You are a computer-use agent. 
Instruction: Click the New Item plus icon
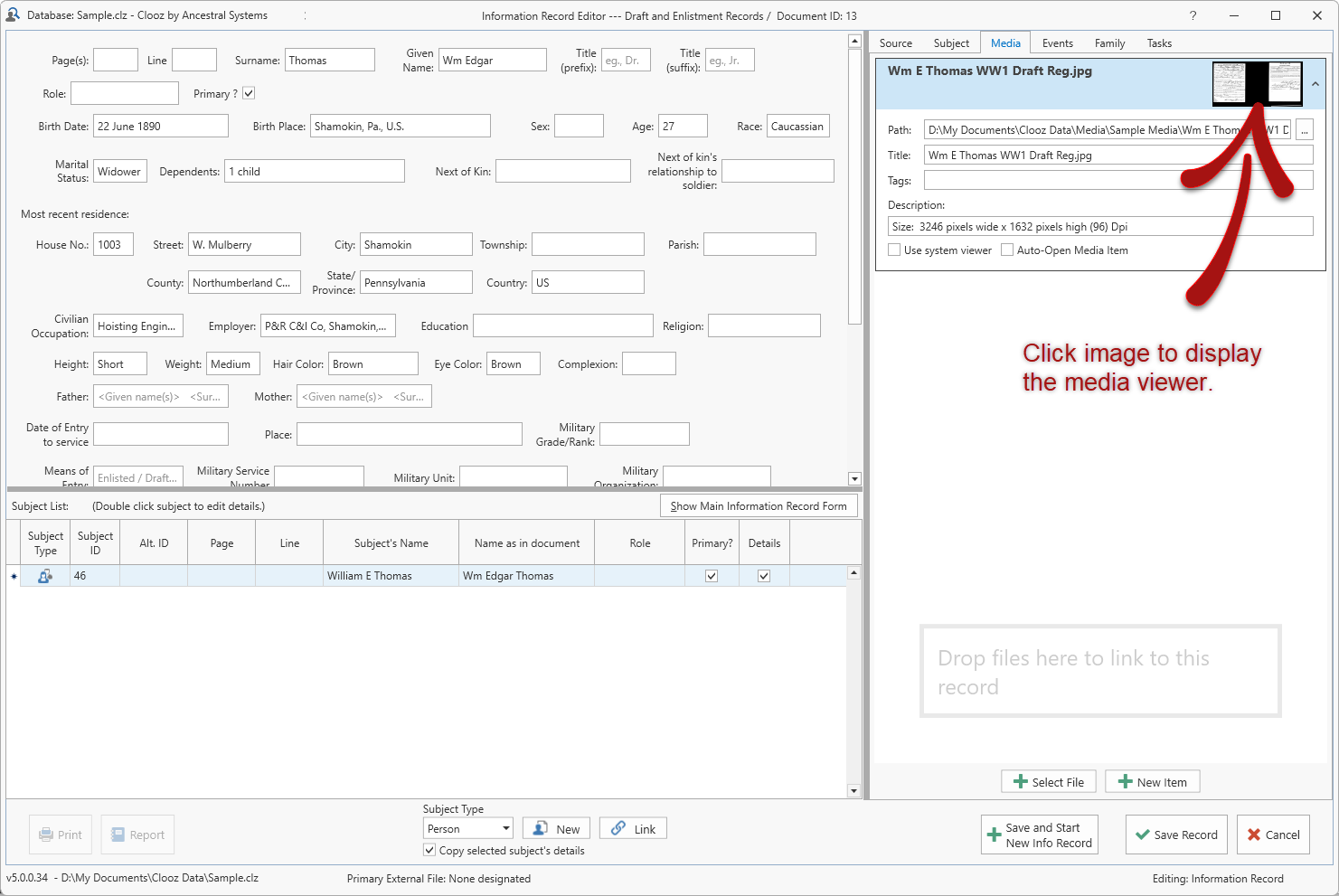1125,782
